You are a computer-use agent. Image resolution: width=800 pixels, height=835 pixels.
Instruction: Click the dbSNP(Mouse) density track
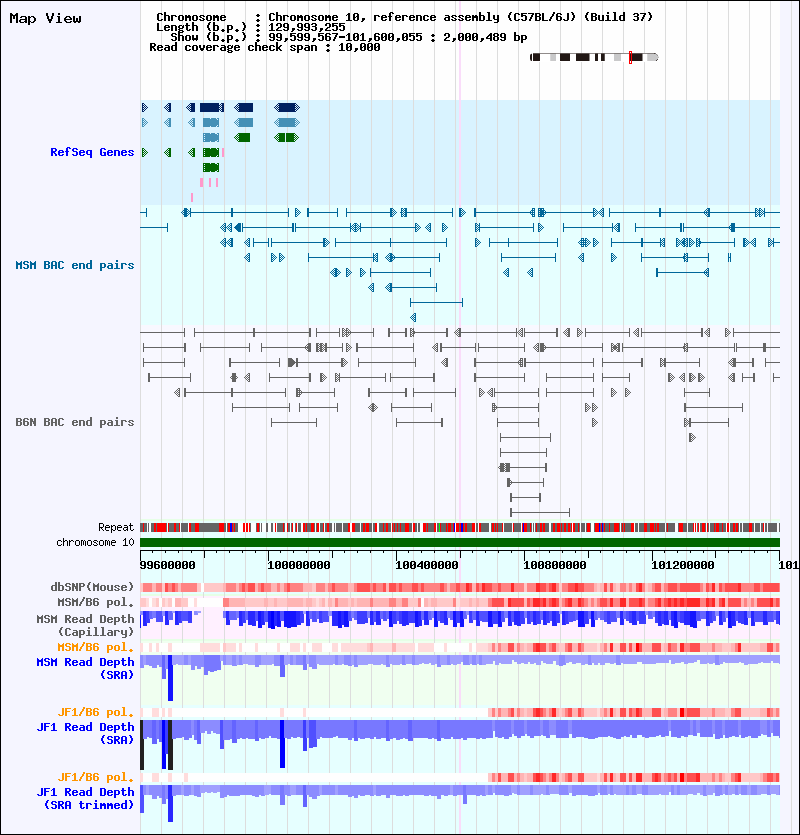pos(460,587)
